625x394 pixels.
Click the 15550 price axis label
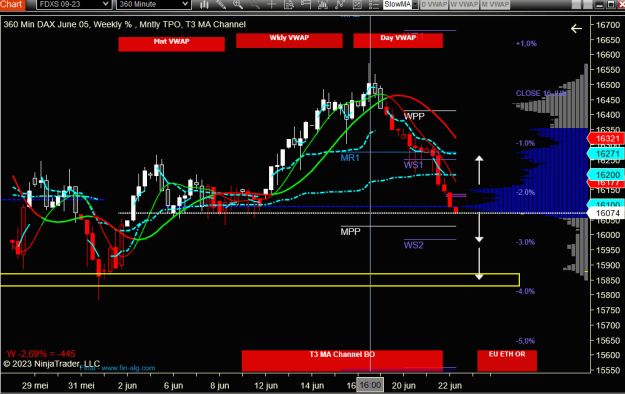click(608, 370)
